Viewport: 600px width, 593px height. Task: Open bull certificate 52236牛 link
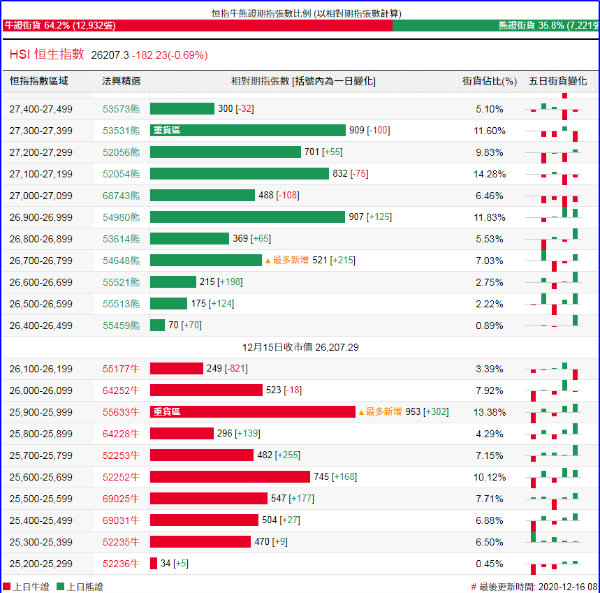(121, 564)
